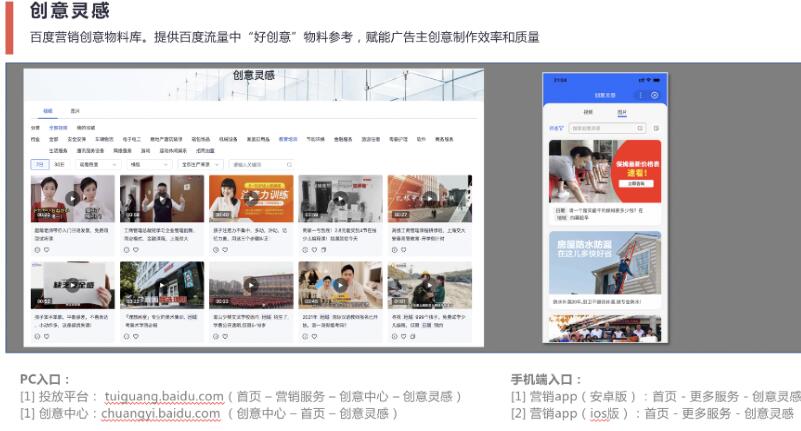Open mobile card with women cleaning floor
801x431 pixels.
coord(605,182)
